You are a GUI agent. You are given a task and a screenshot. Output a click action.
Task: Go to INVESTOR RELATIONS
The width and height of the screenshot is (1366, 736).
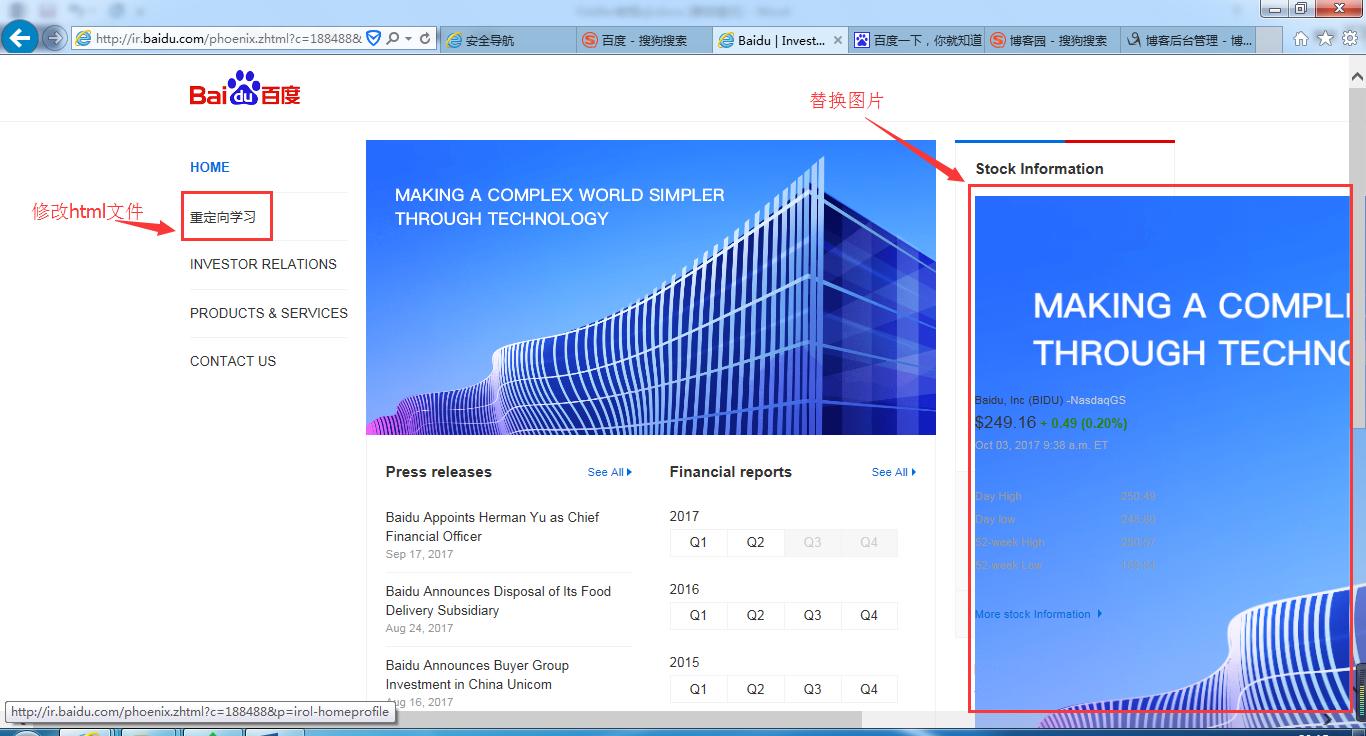coord(263,264)
